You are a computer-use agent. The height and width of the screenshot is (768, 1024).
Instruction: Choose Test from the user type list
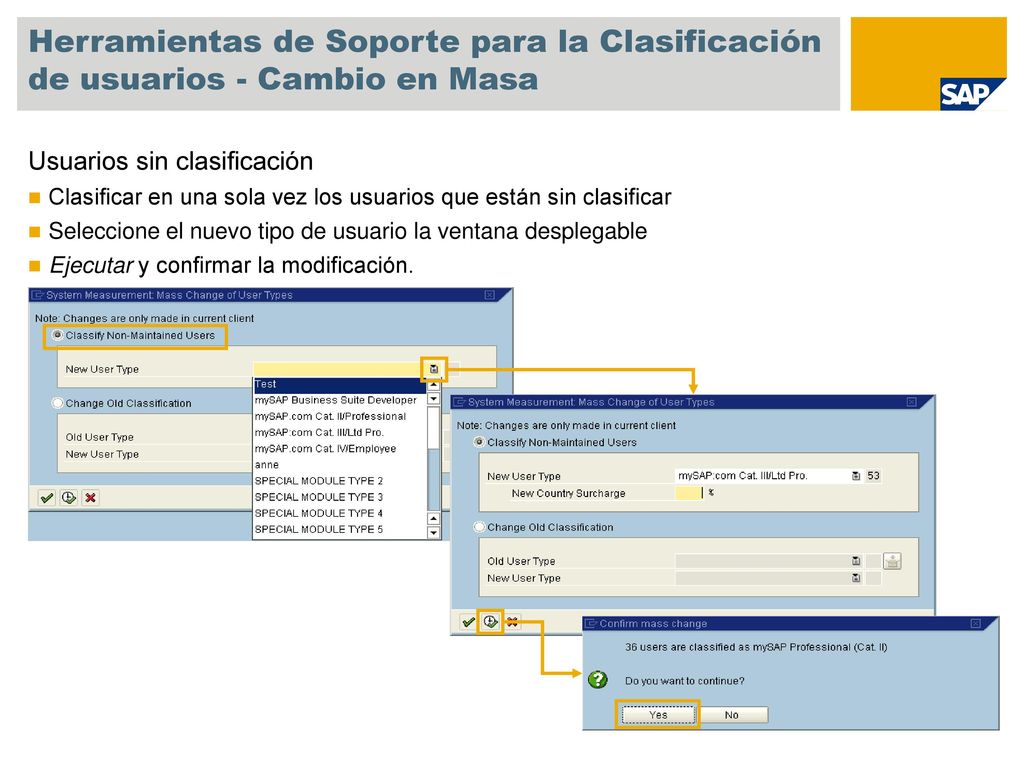click(x=340, y=384)
